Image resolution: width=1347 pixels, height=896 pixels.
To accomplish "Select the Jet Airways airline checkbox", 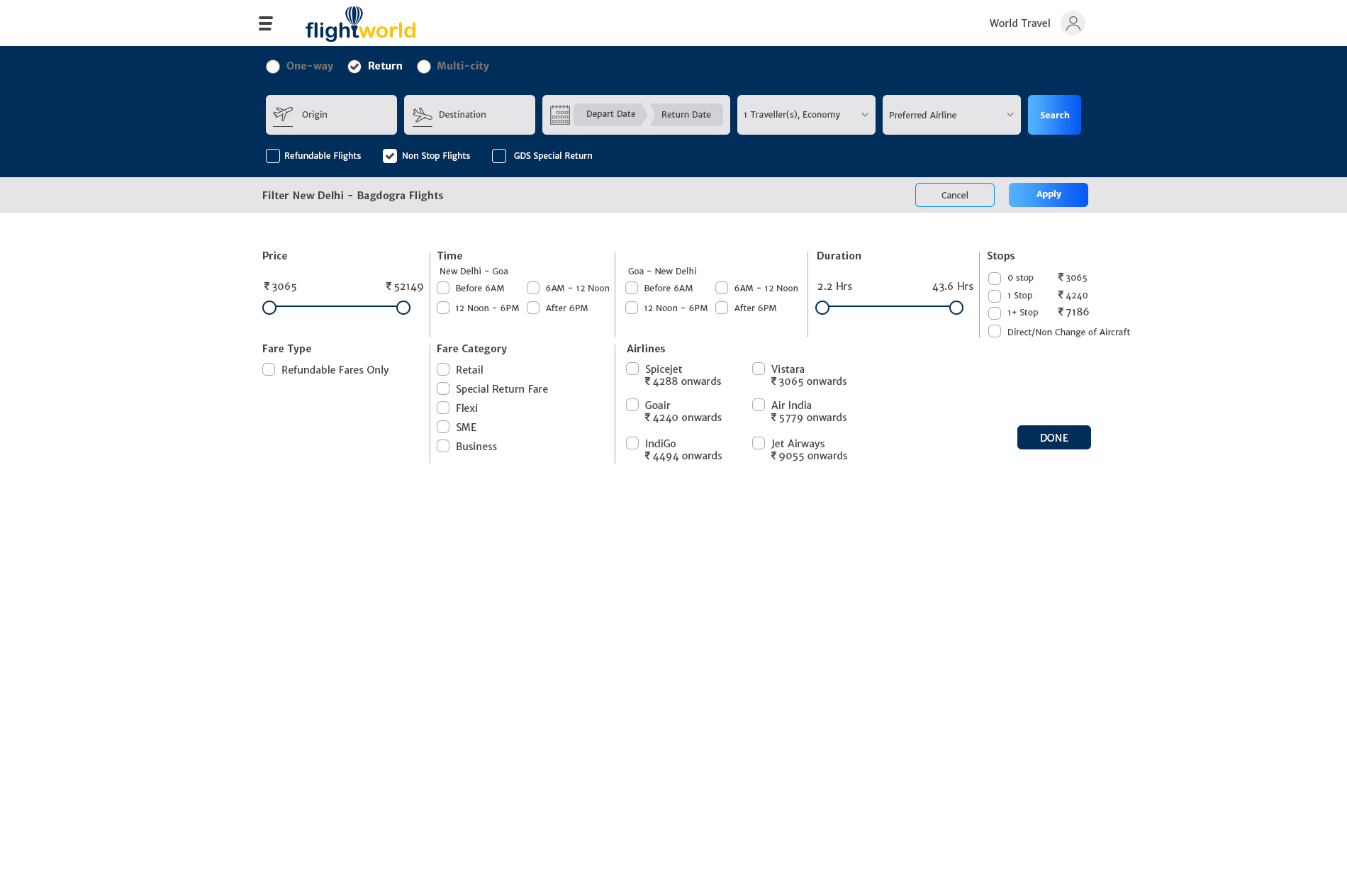I will click(759, 443).
